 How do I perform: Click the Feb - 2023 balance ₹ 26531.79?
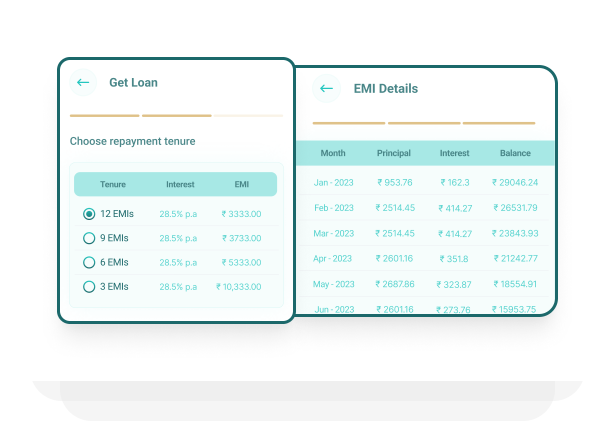click(x=515, y=208)
